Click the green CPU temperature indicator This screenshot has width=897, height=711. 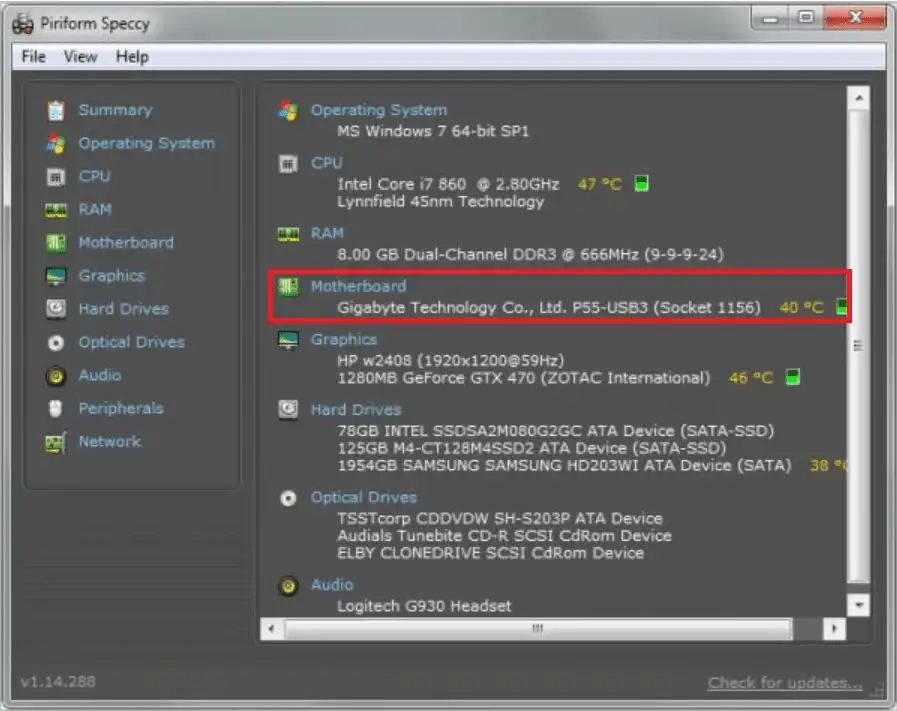click(x=642, y=184)
